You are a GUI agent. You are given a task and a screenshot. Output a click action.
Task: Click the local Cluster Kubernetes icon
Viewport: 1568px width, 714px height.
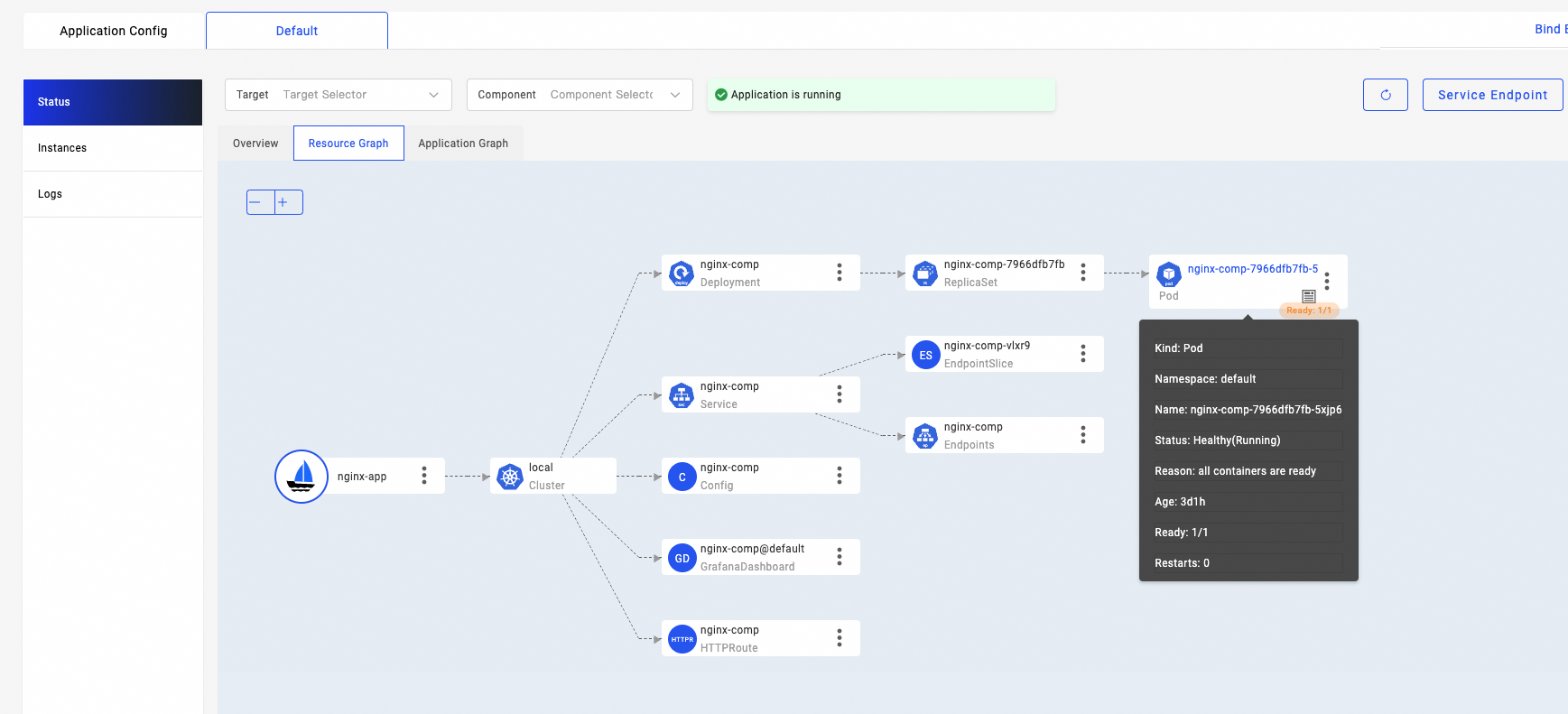(510, 477)
